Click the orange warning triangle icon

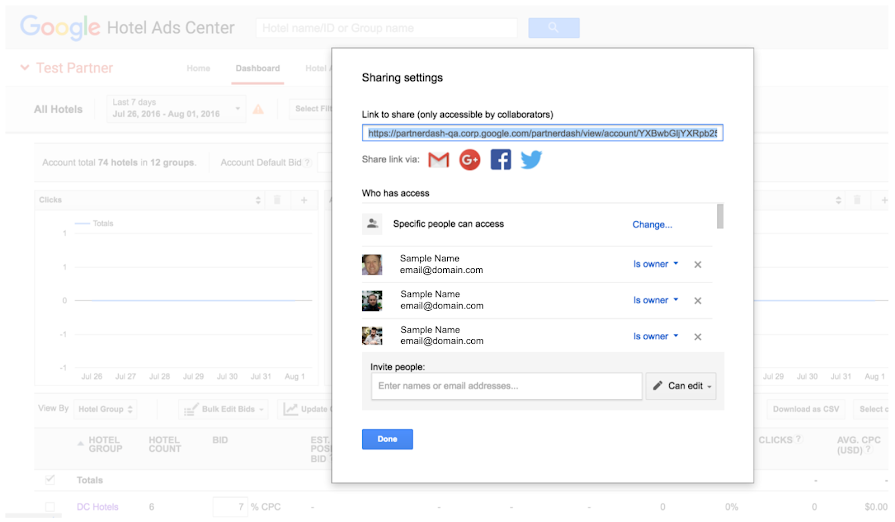tap(258, 109)
